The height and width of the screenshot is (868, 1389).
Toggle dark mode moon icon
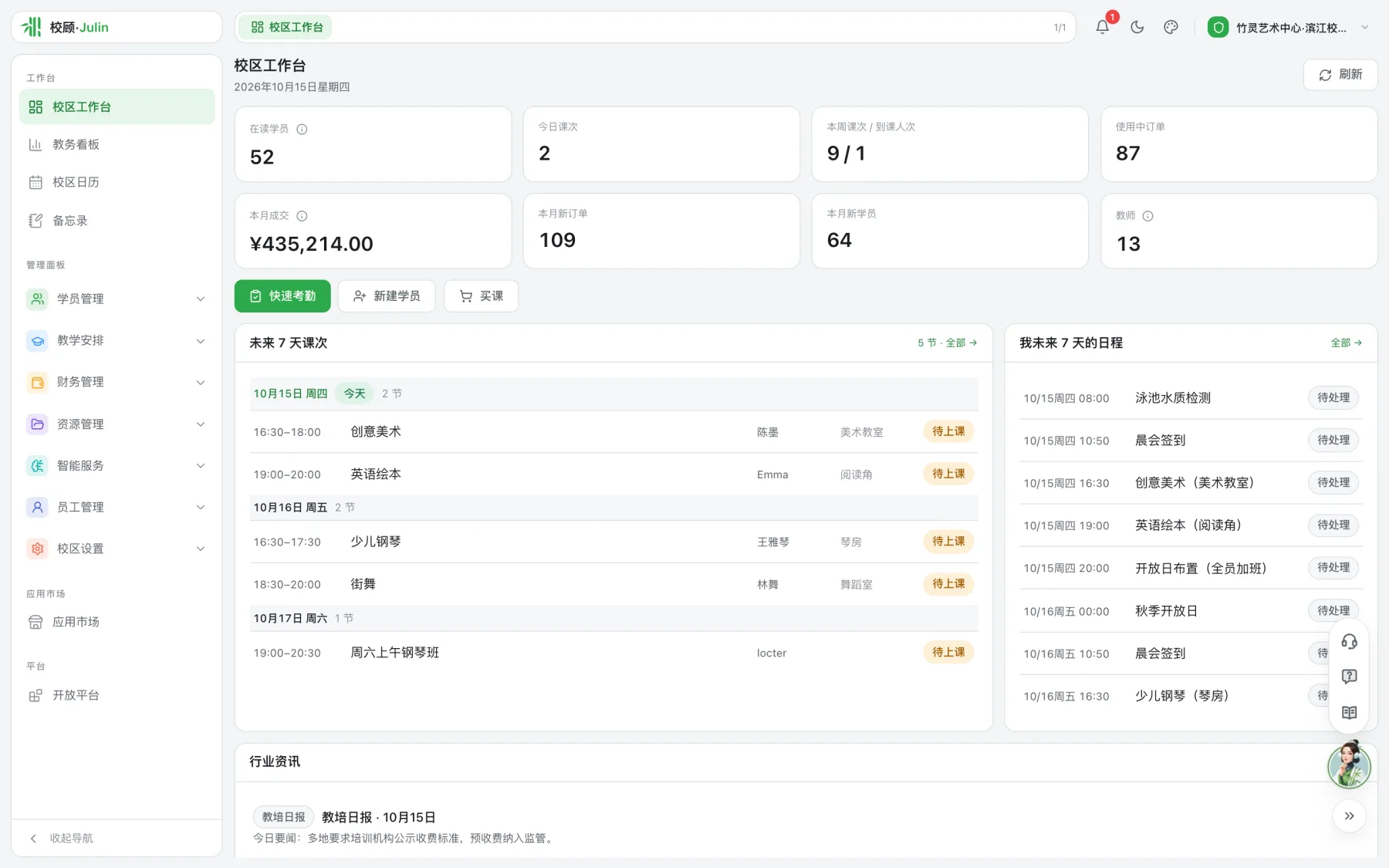click(1137, 27)
